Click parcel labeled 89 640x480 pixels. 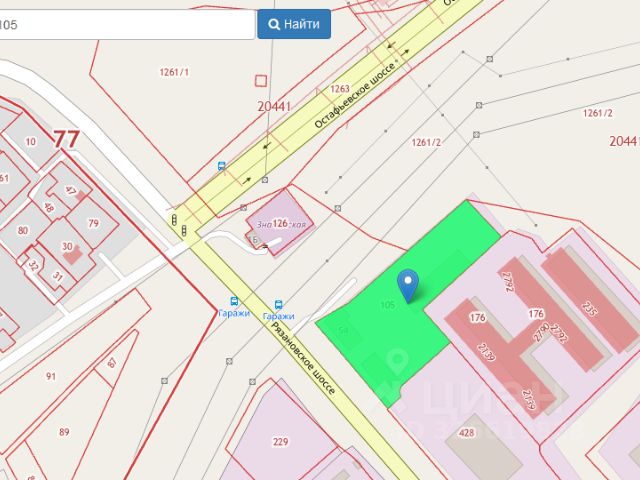tap(64, 432)
